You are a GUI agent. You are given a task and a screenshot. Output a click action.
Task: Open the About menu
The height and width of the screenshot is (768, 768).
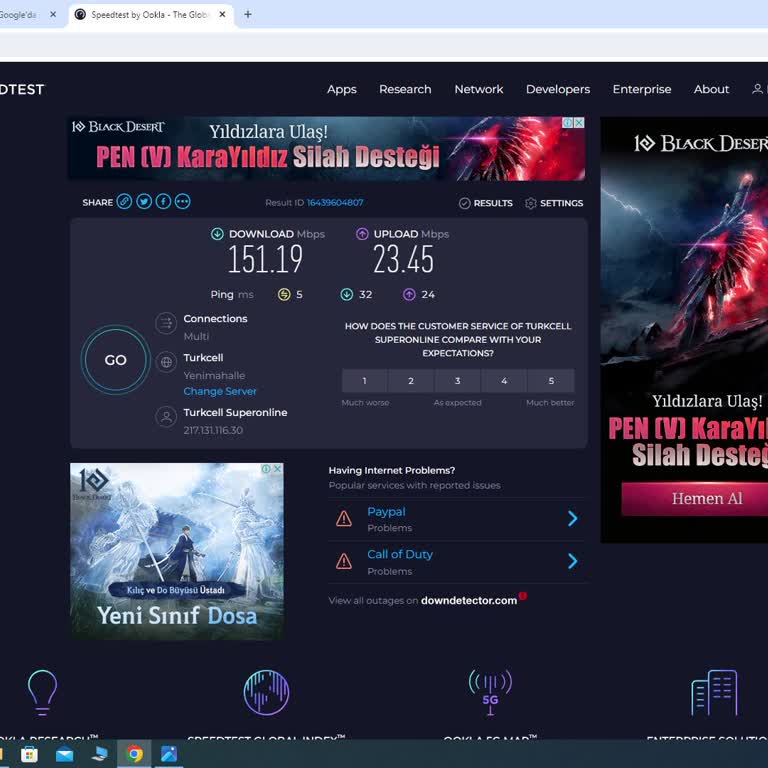[711, 89]
